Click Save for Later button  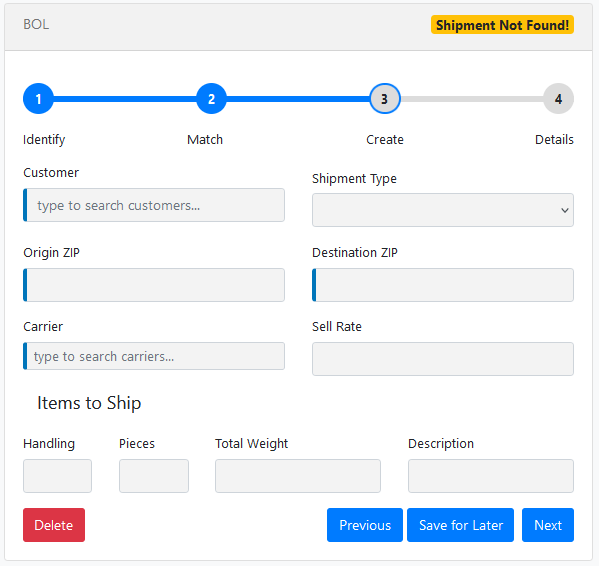tap(460, 525)
